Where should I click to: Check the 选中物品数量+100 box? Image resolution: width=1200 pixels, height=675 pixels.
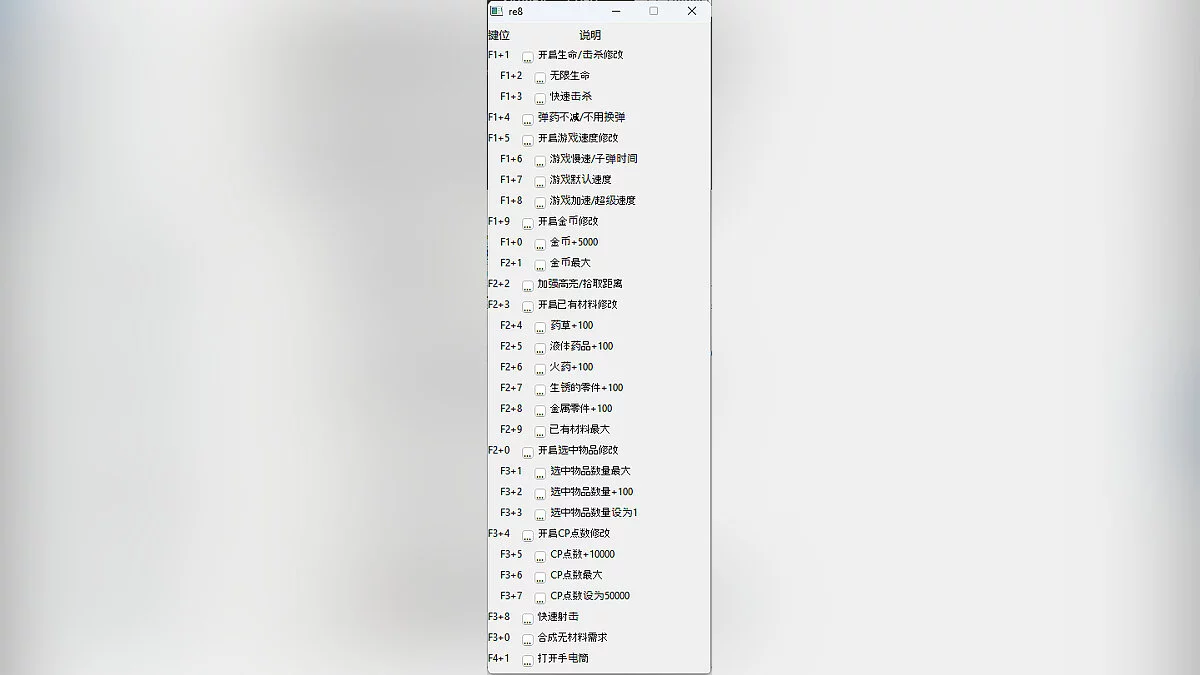click(540, 494)
